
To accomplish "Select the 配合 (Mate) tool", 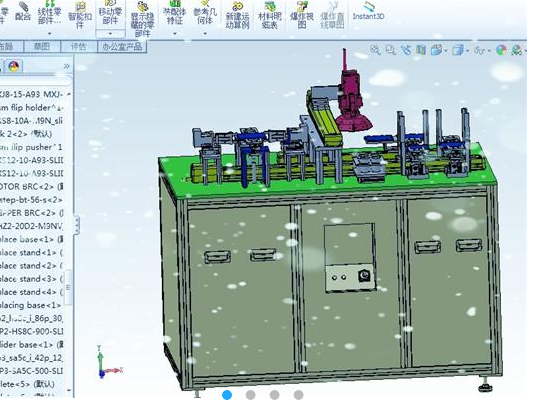I will pos(23,11).
